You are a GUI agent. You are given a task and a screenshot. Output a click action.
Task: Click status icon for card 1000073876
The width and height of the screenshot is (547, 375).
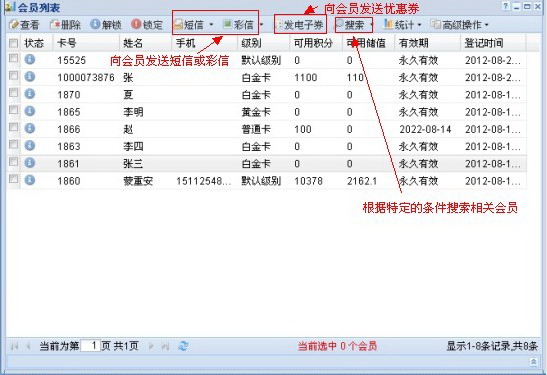pyautogui.click(x=30, y=76)
